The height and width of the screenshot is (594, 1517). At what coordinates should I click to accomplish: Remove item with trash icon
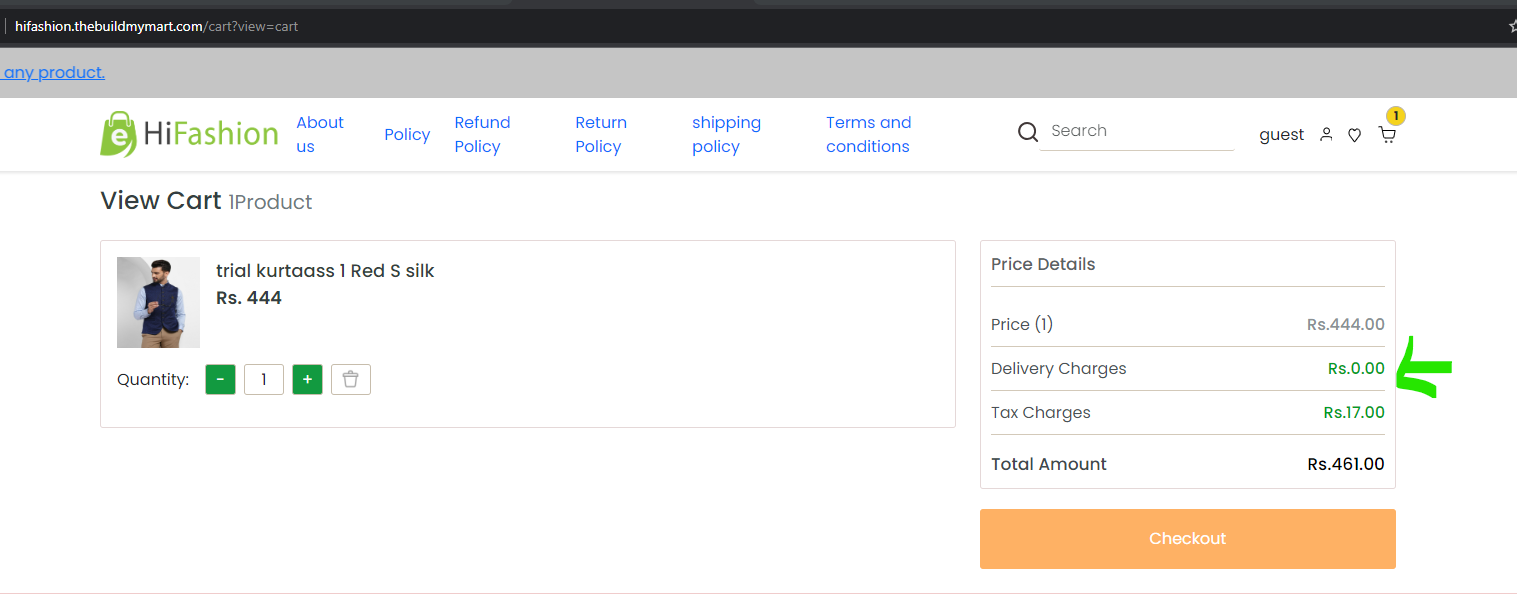pyautogui.click(x=351, y=380)
